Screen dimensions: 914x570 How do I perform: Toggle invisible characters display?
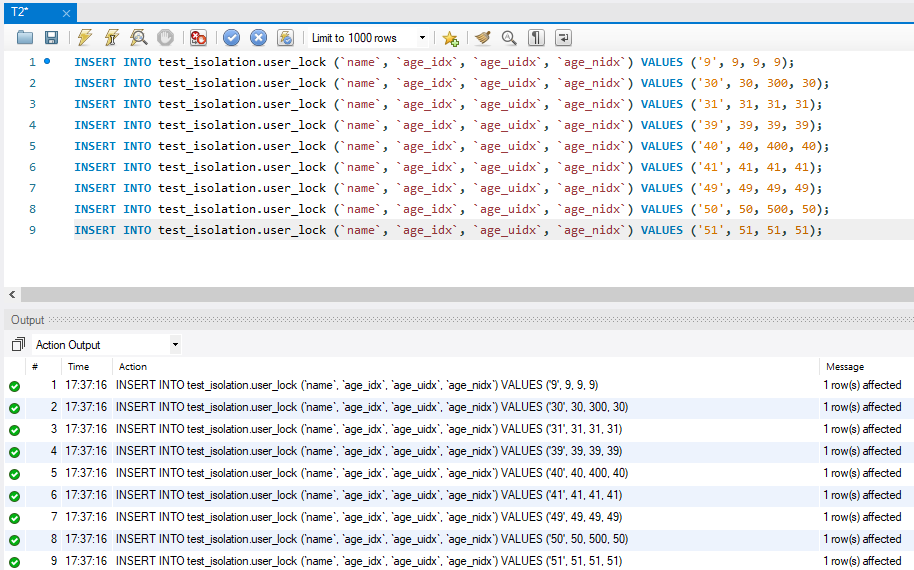[x=536, y=38]
